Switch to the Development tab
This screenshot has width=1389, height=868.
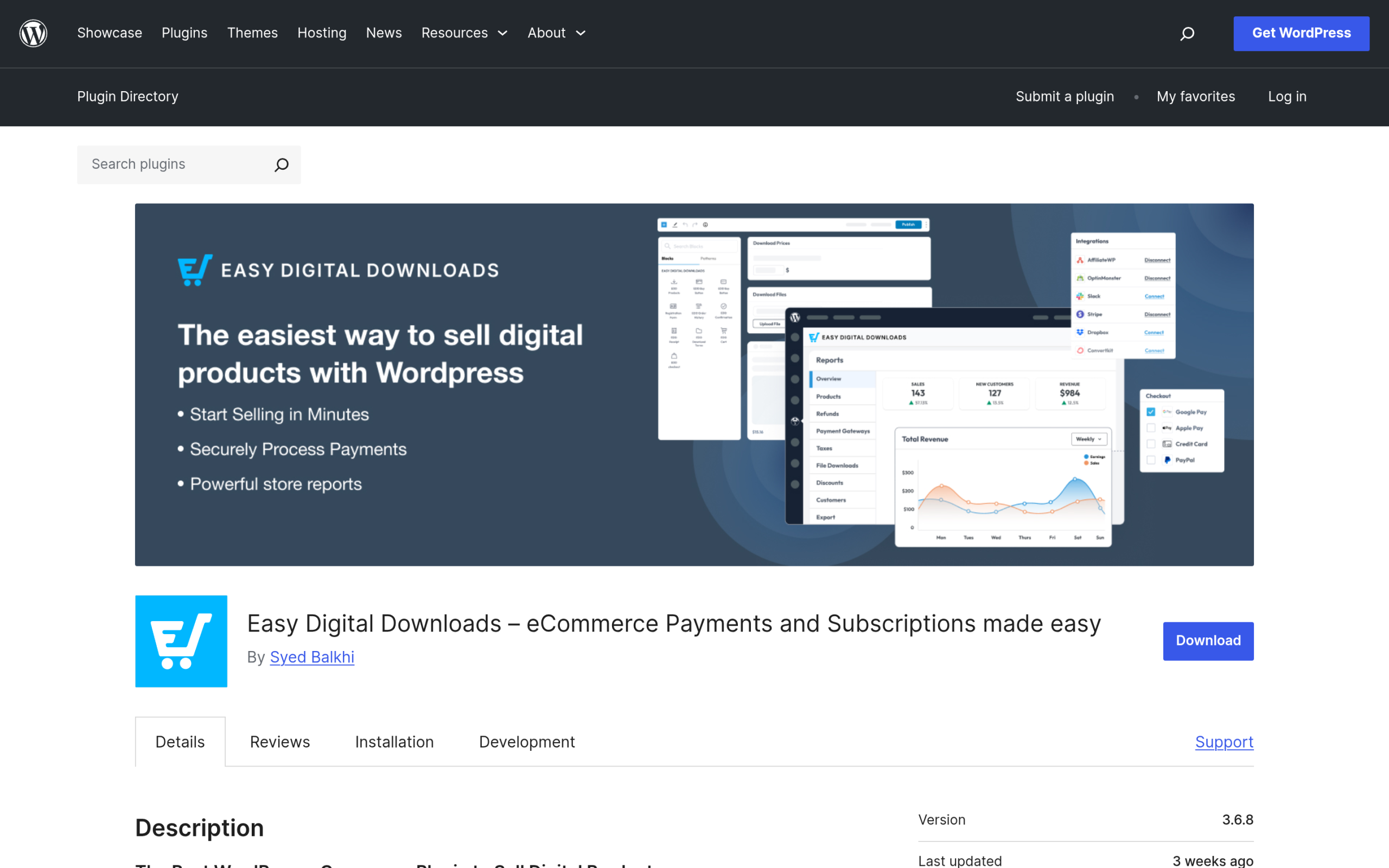click(x=527, y=742)
